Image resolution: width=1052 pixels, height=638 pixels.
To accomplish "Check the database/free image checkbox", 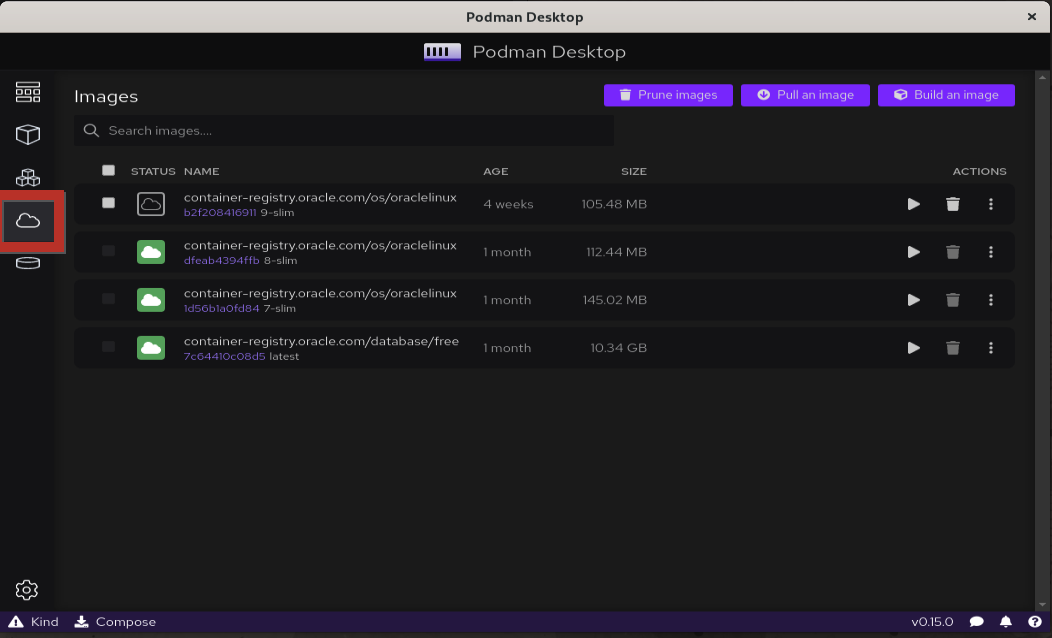I will pos(108,347).
